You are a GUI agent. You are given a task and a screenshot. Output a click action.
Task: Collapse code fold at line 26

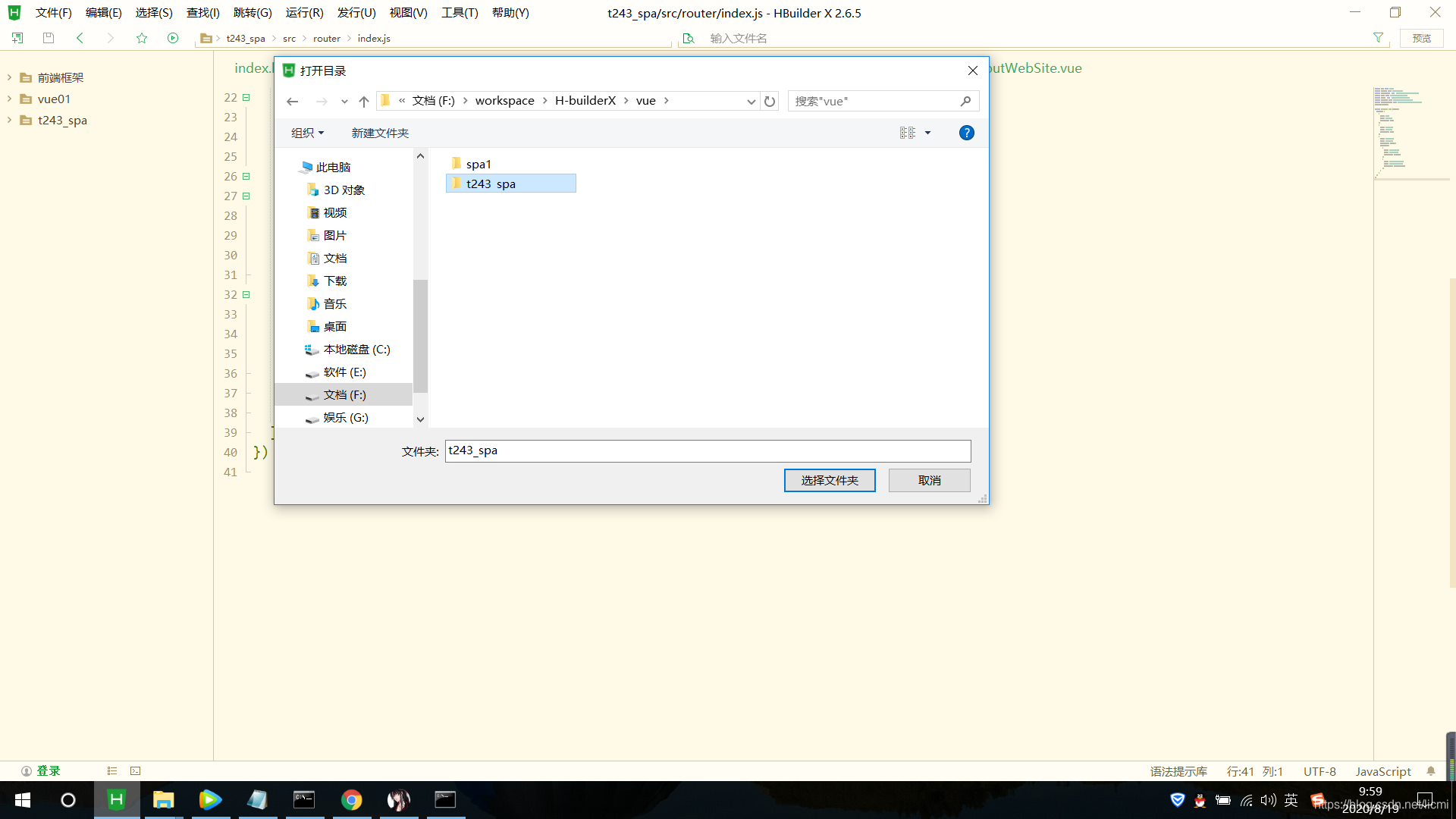coord(246,176)
